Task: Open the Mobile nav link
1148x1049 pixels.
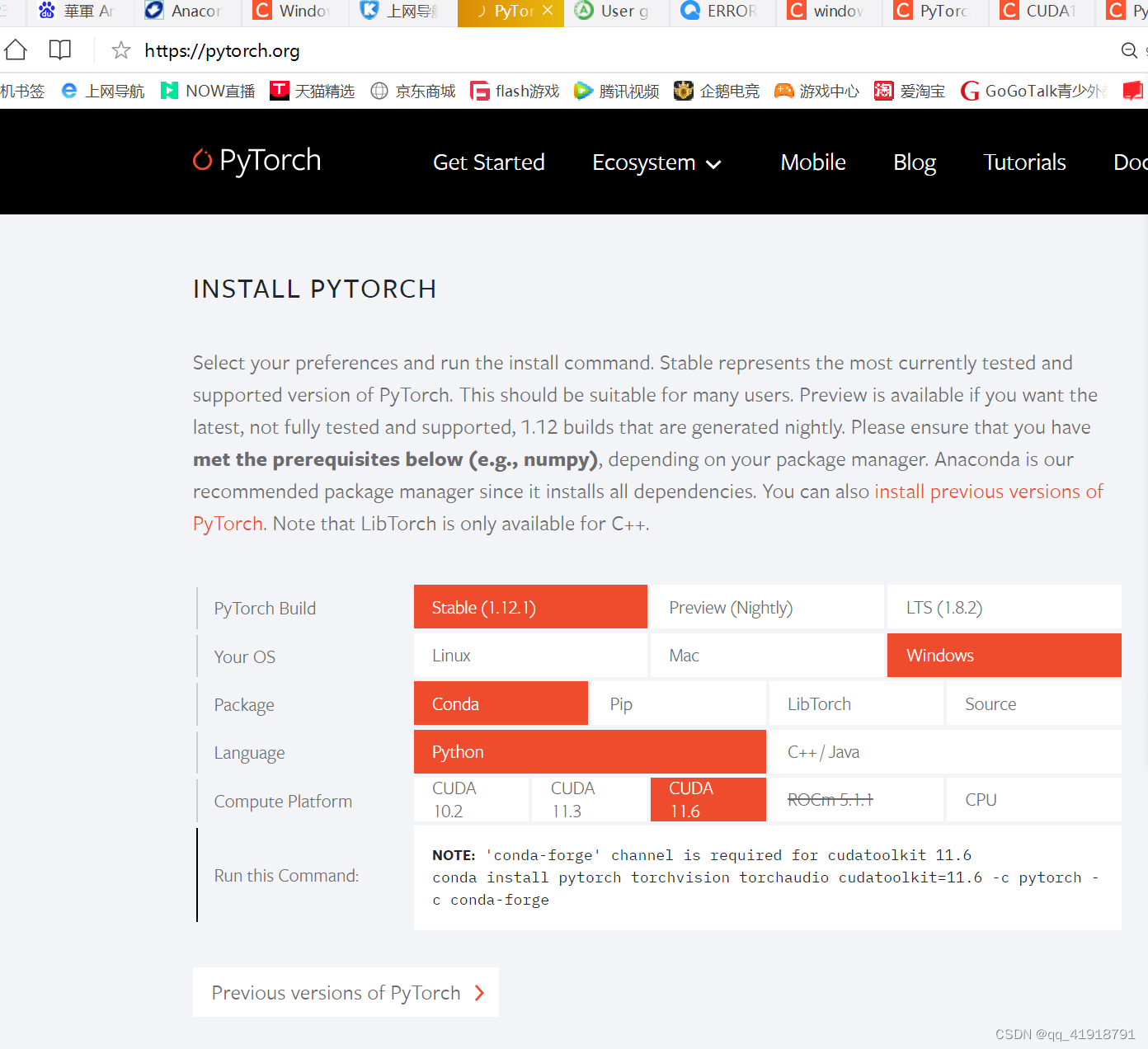Action: (x=813, y=162)
